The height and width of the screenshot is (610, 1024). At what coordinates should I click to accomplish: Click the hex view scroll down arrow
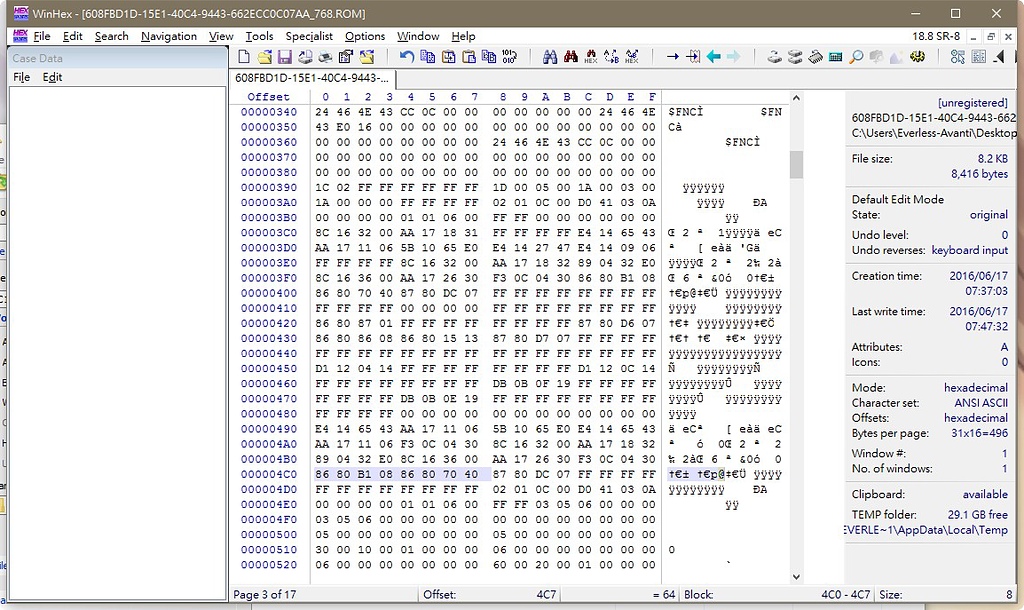point(796,577)
